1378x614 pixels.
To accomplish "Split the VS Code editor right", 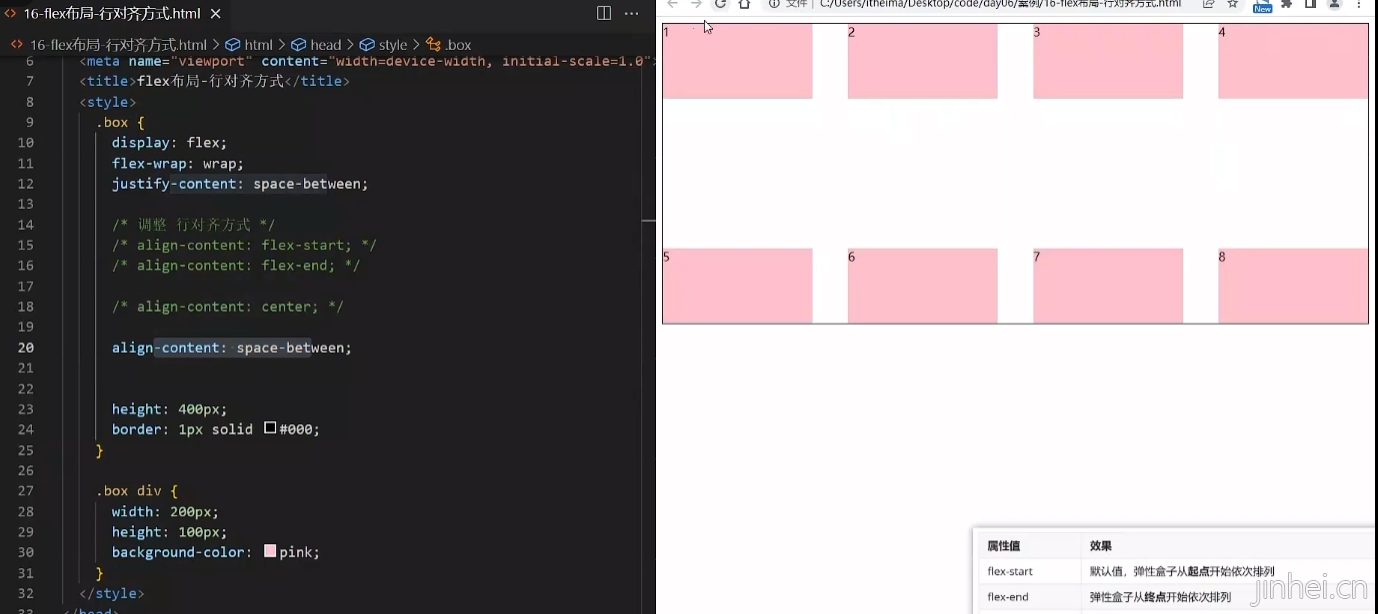I will pyautogui.click(x=604, y=13).
